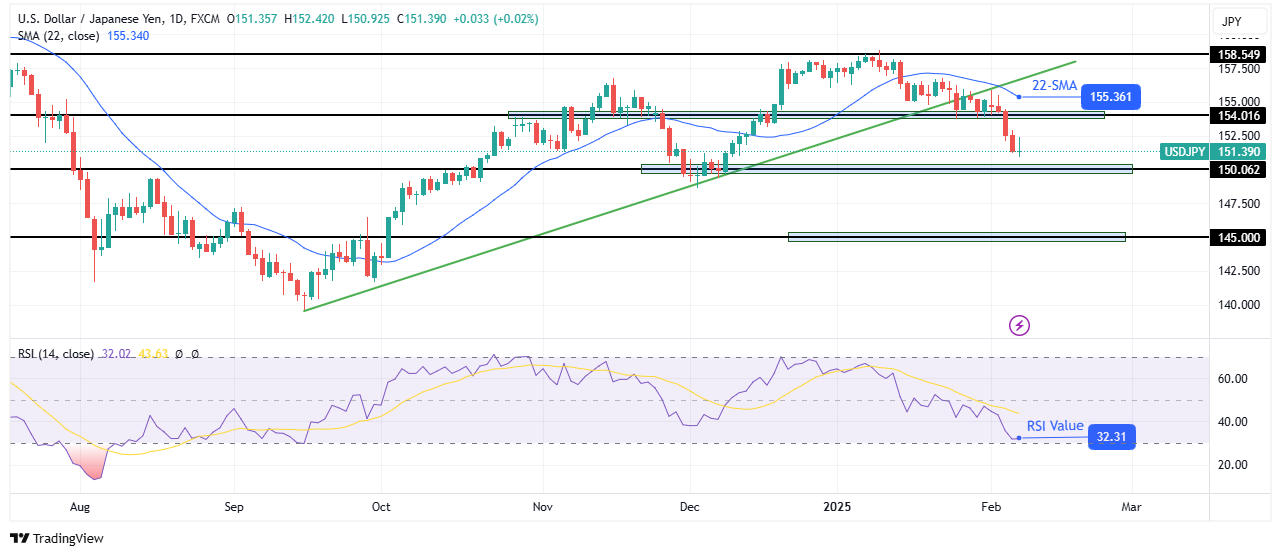Click the RSI value 32.02 in legend
Viewport: 1281px width, 556px height.
[115, 354]
